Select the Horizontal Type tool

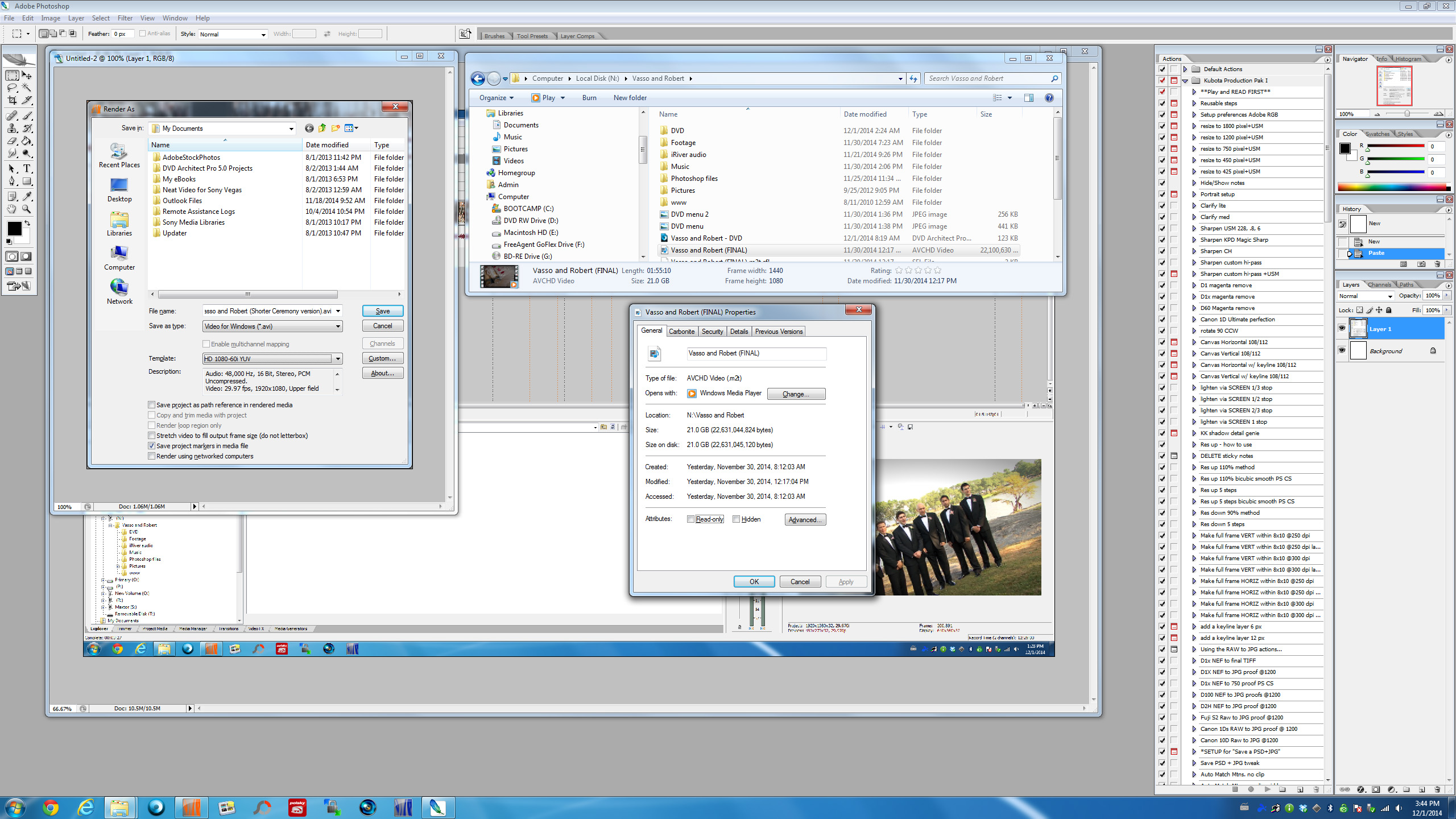[x=26, y=168]
